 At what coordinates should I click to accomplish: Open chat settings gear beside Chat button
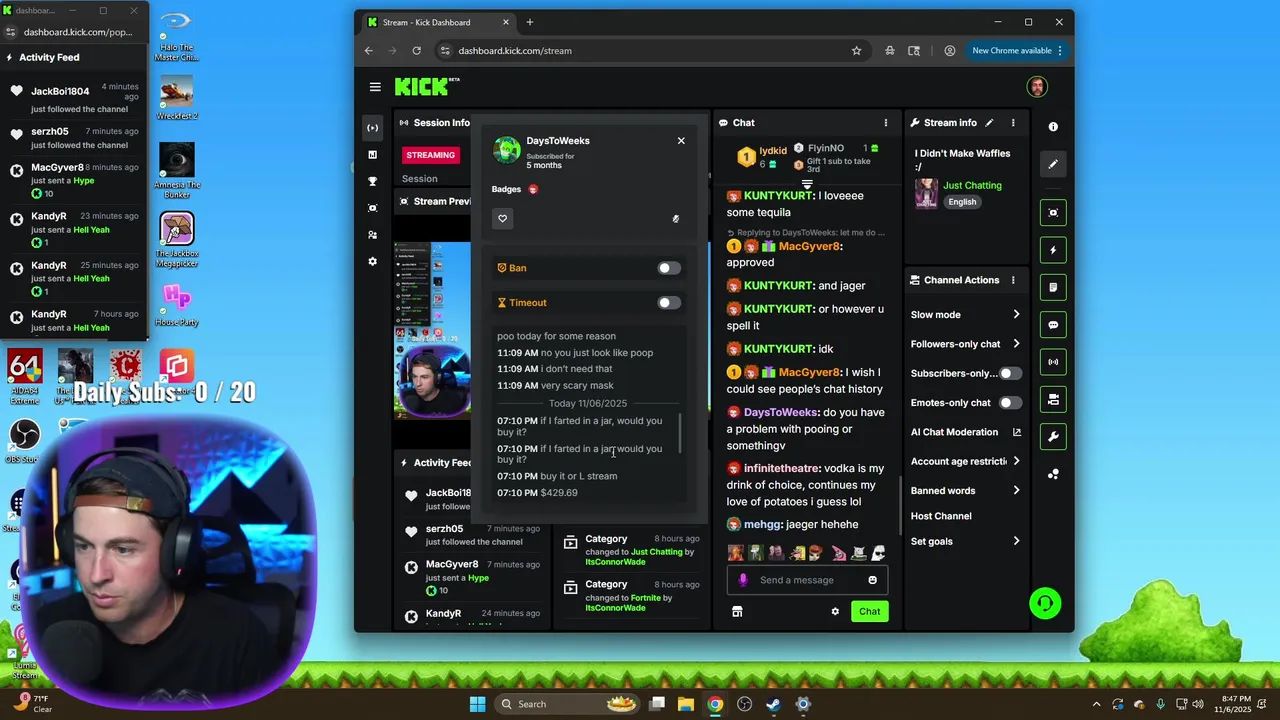[835, 612]
